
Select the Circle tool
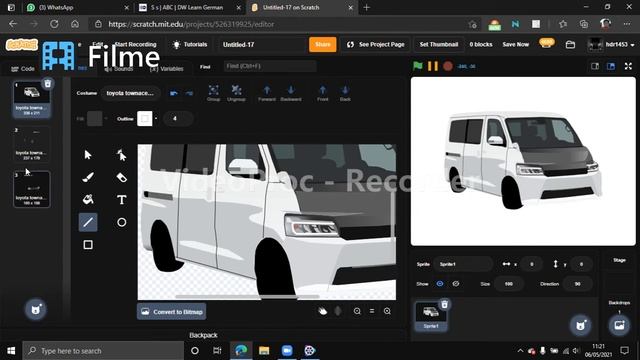tap(121, 222)
